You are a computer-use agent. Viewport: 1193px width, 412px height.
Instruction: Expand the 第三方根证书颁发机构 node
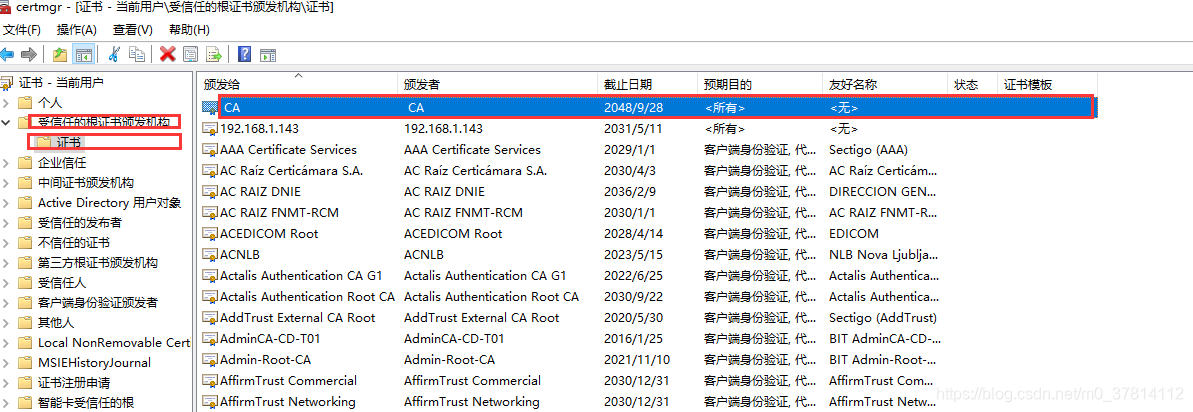point(6,263)
